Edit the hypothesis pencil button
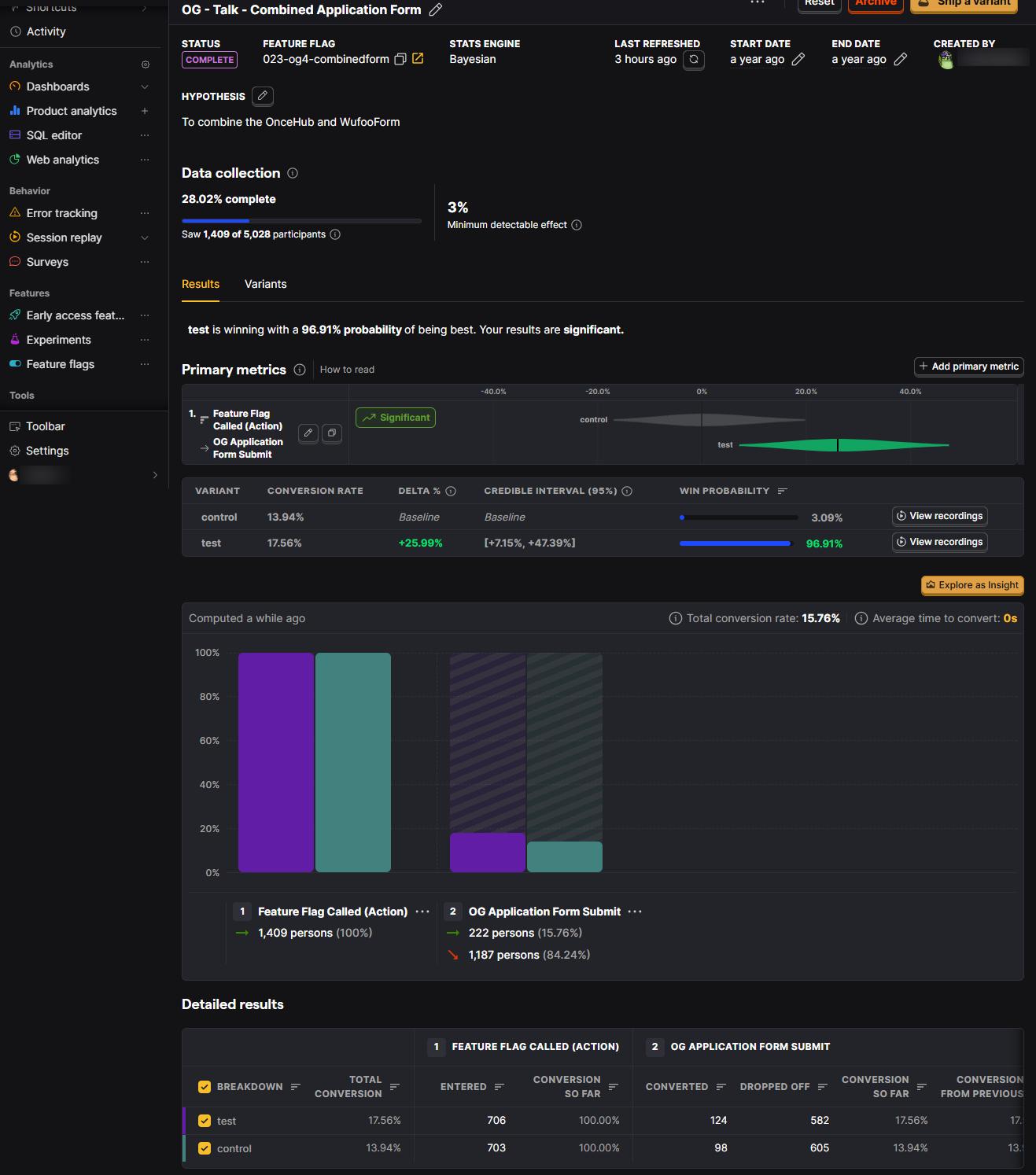Image resolution: width=1036 pixels, height=1175 pixels. 263,96
